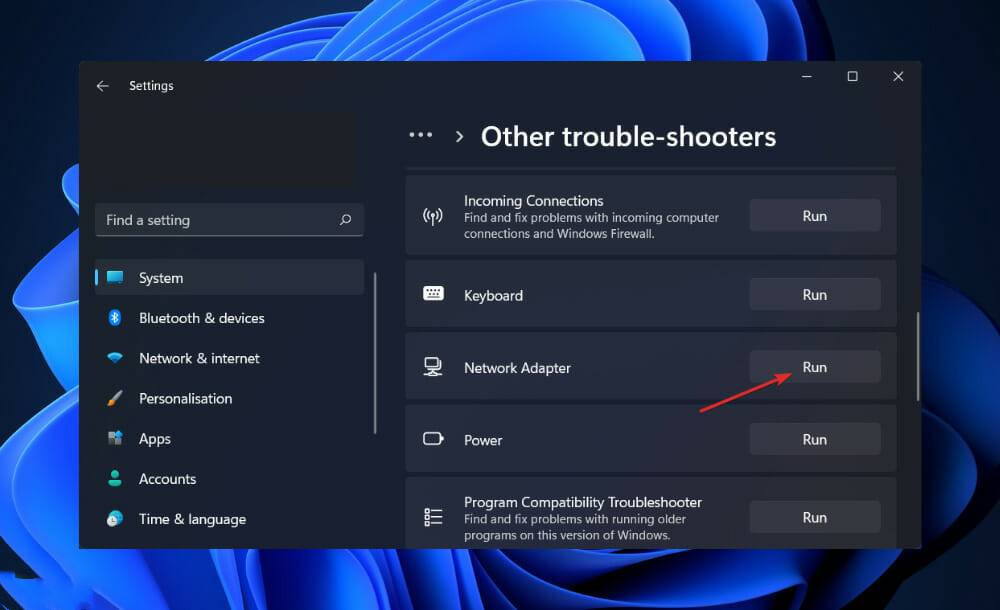Click the Keyboard troubleshooter icon

click(x=433, y=293)
